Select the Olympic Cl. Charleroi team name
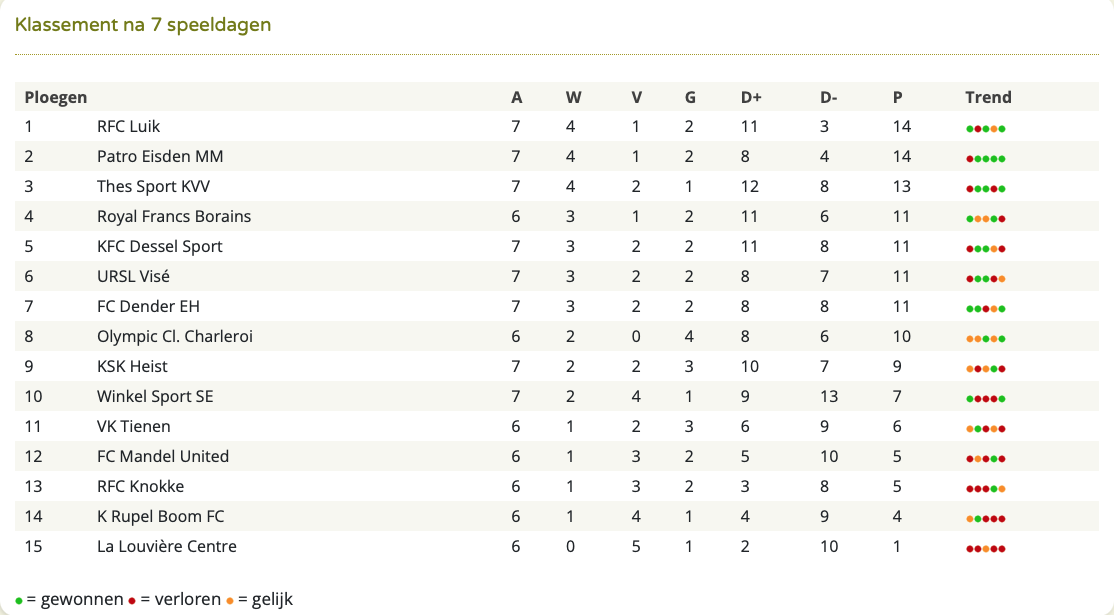The image size is (1114, 615). click(175, 336)
